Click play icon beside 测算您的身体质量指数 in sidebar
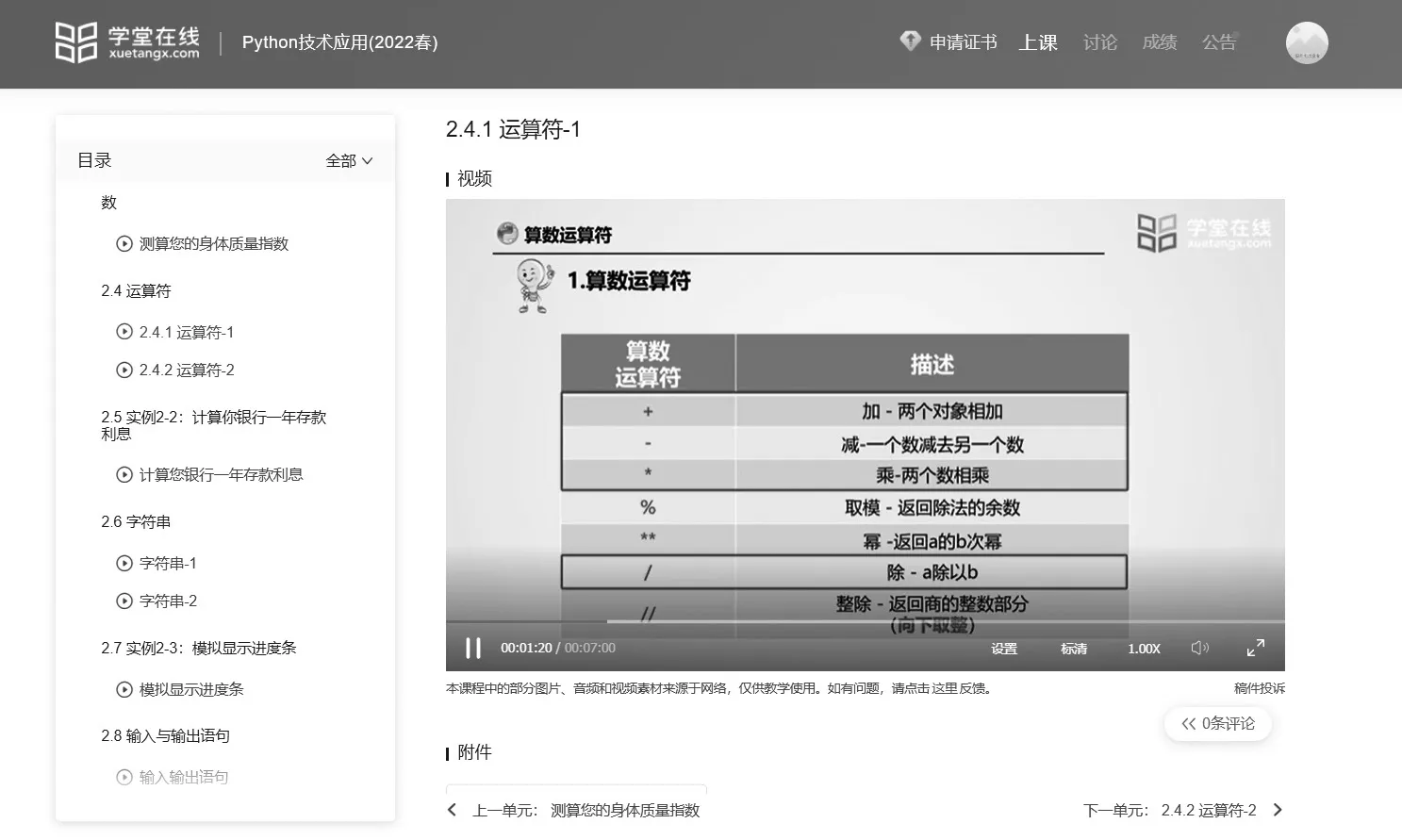 coord(124,244)
